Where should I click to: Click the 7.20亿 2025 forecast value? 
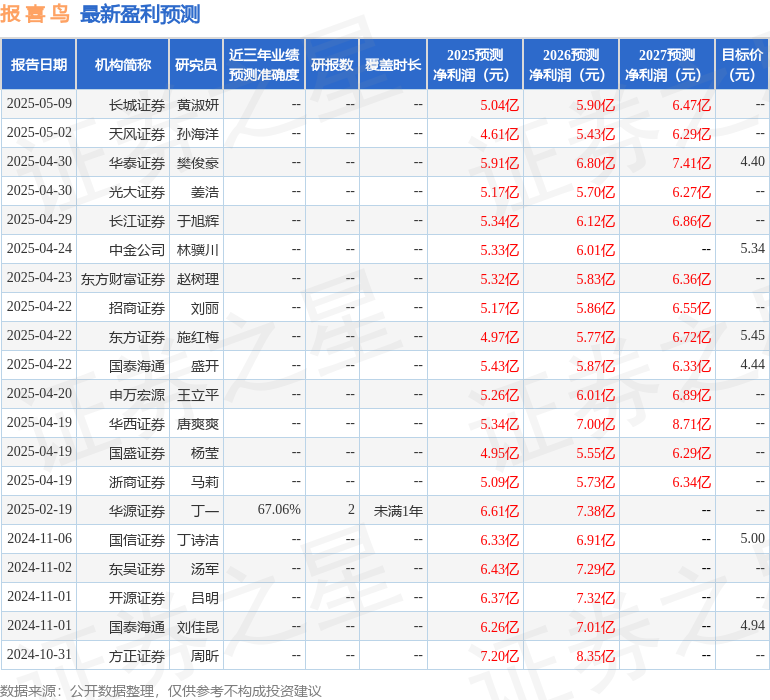point(499,656)
